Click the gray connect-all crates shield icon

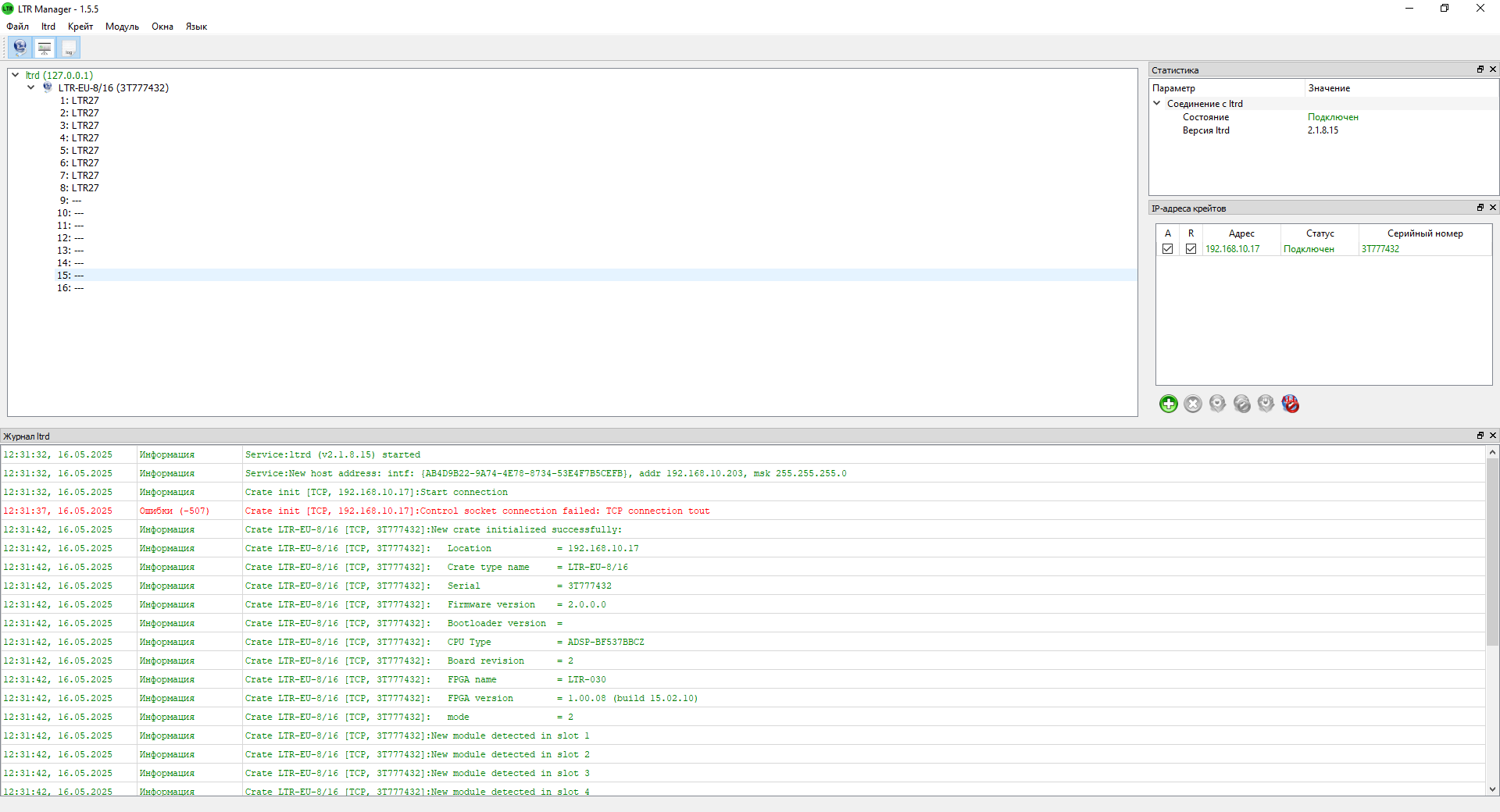(1266, 404)
